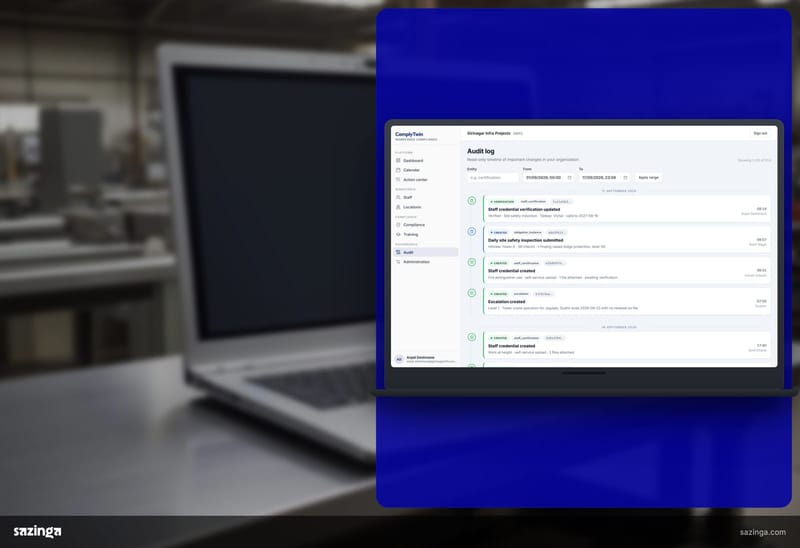The height and width of the screenshot is (548, 800).
Task: Click the Training icon
Action: (398, 234)
